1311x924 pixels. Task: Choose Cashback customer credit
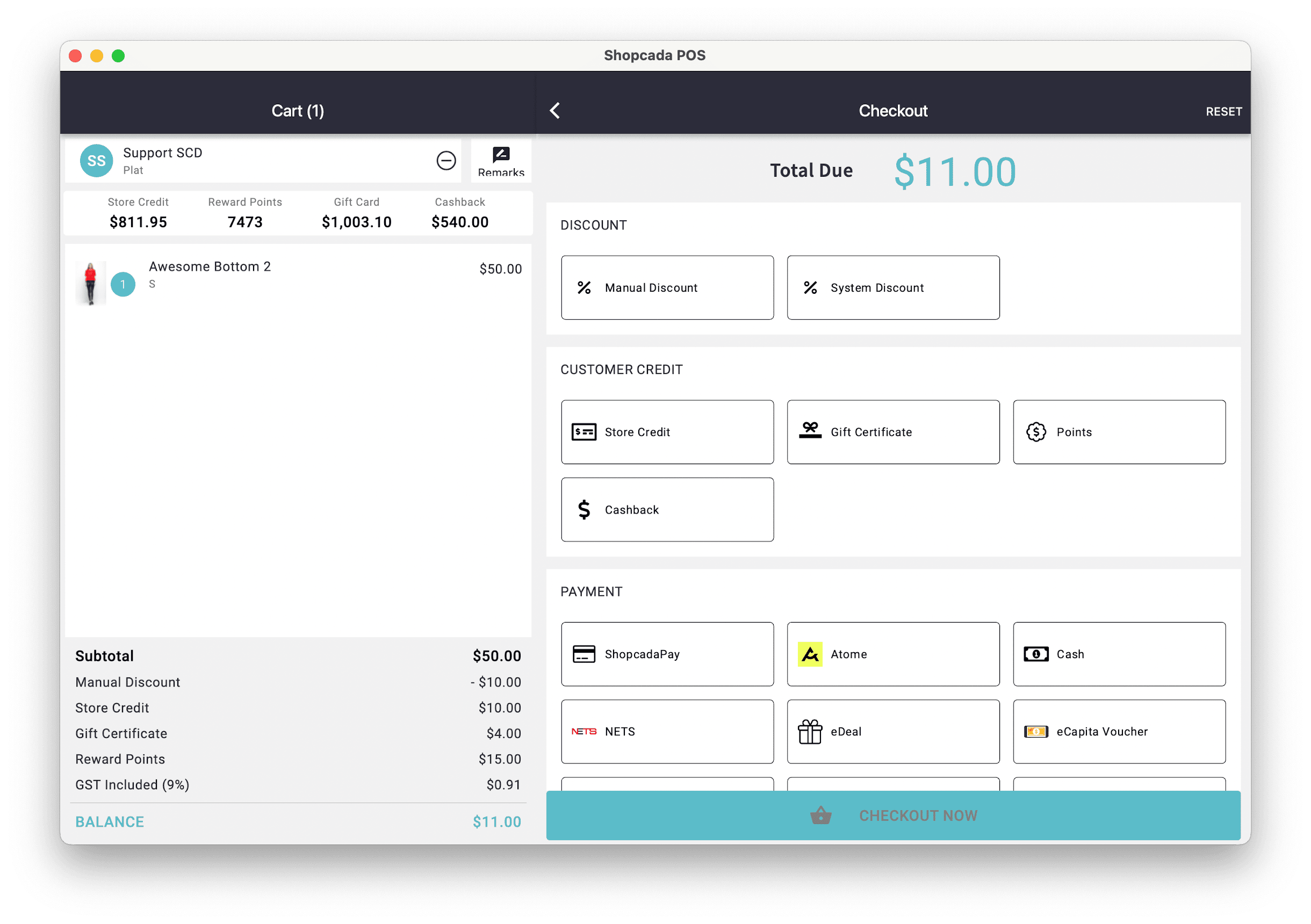point(667,509)
